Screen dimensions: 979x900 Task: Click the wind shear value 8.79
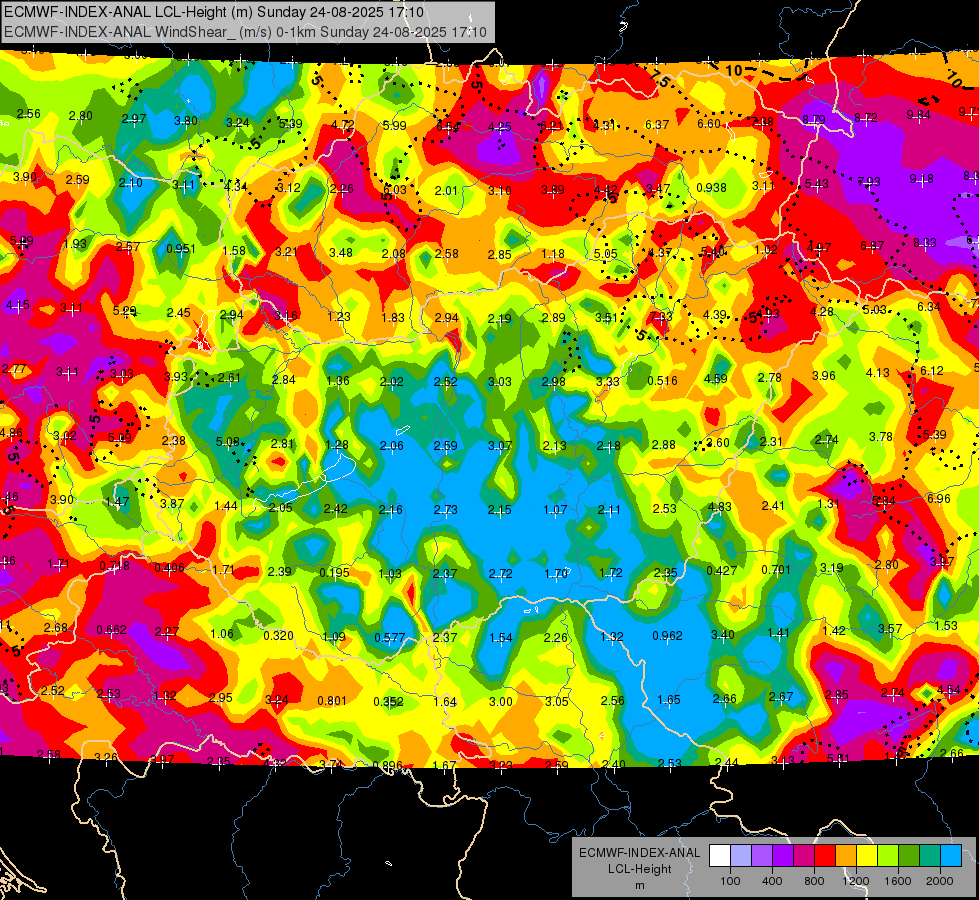point(814,119)
